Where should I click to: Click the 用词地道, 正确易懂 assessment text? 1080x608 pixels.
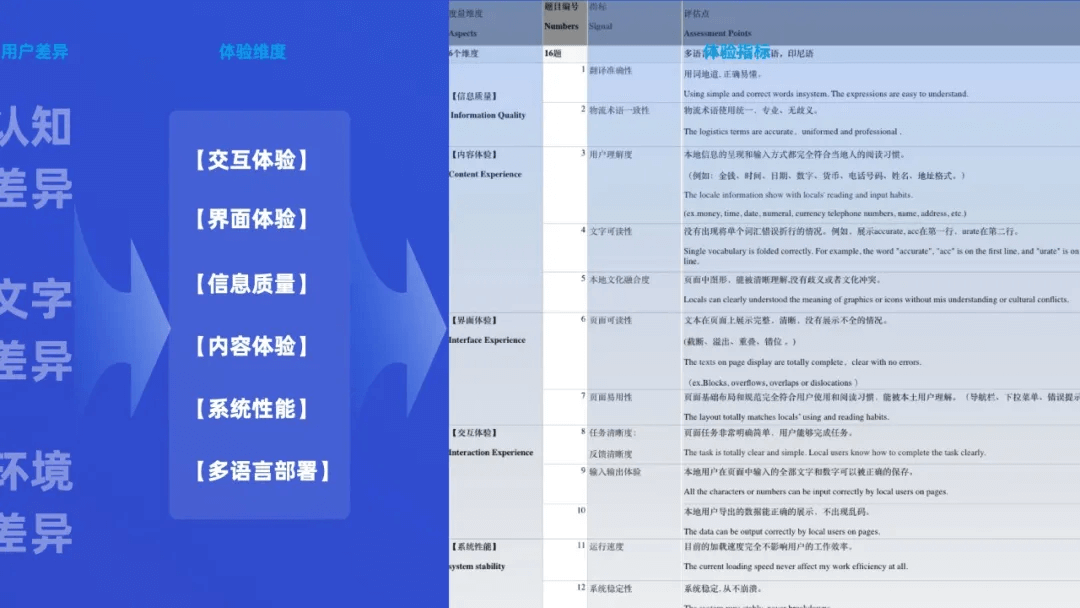(723, 74)
